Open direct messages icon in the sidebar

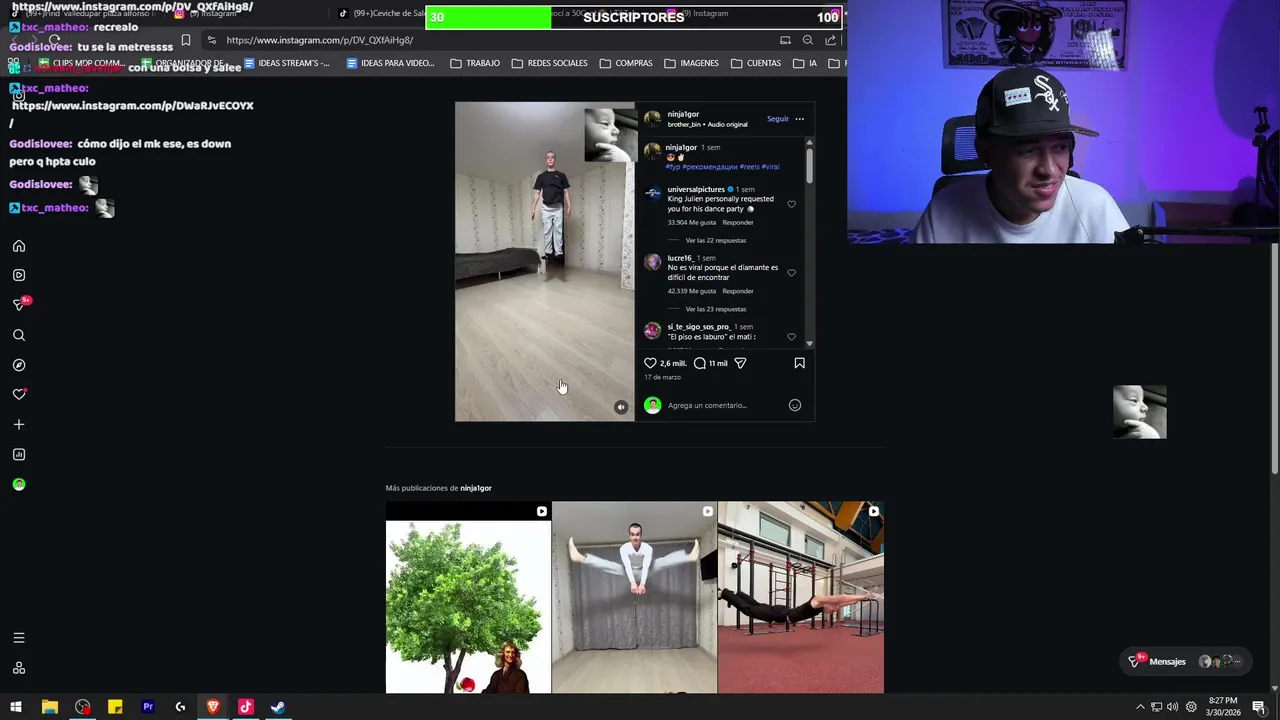[x=19, y=304]
